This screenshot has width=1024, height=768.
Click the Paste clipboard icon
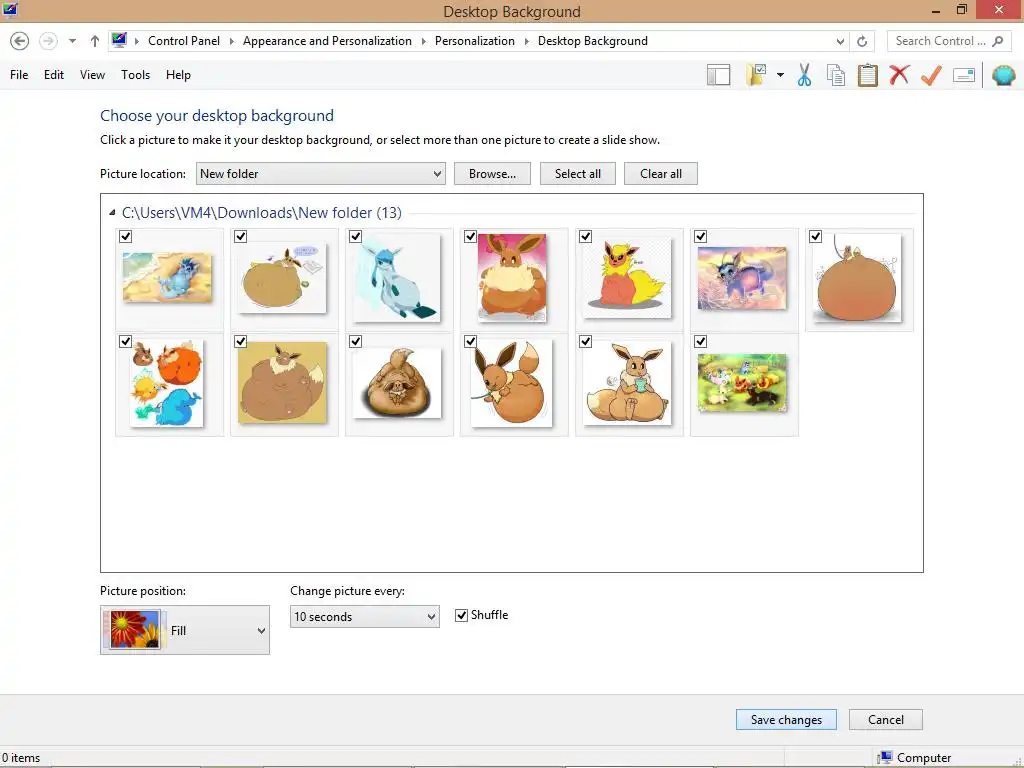pos(867,75)
